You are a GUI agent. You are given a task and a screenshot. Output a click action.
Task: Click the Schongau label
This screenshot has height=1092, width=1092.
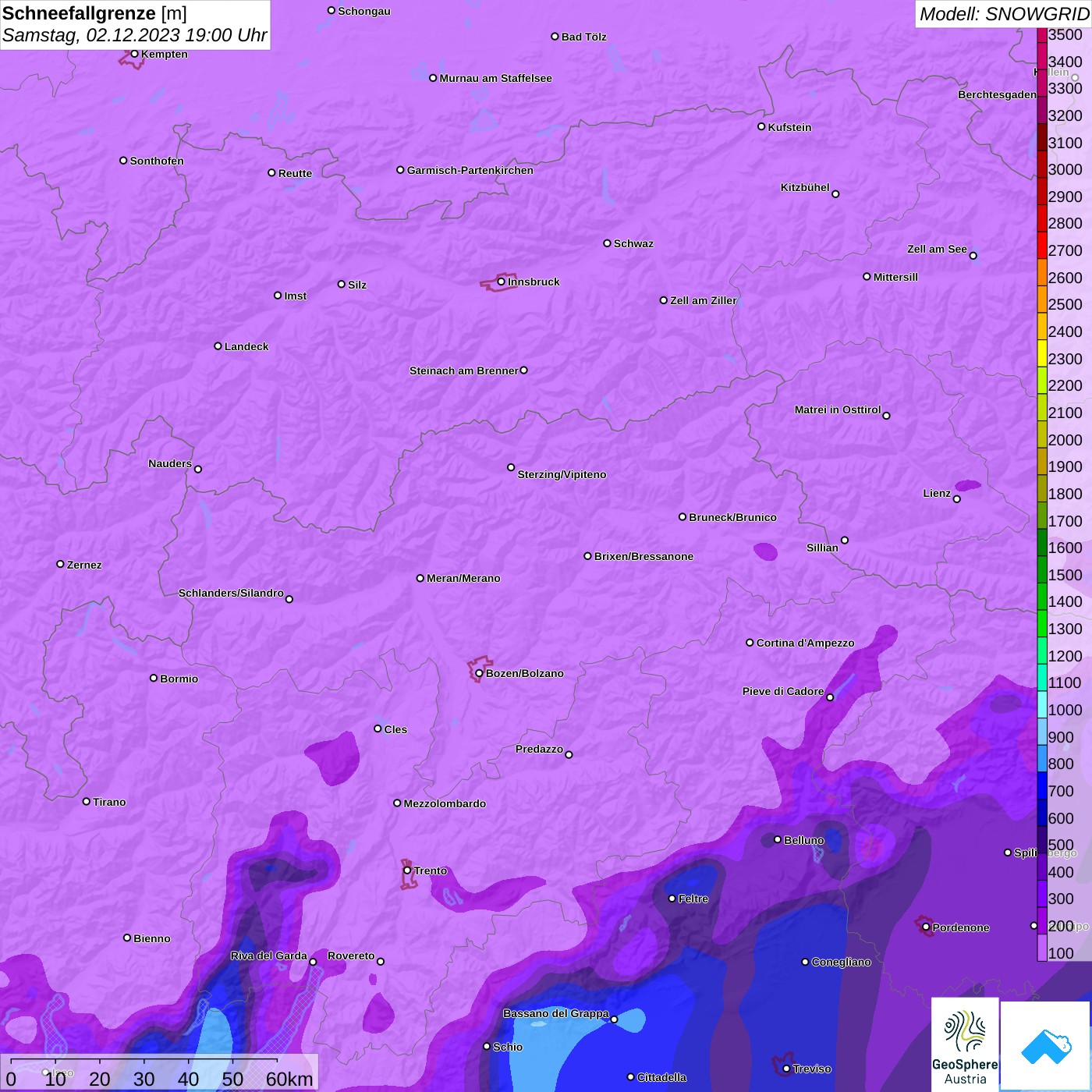[x=364, y=11]
